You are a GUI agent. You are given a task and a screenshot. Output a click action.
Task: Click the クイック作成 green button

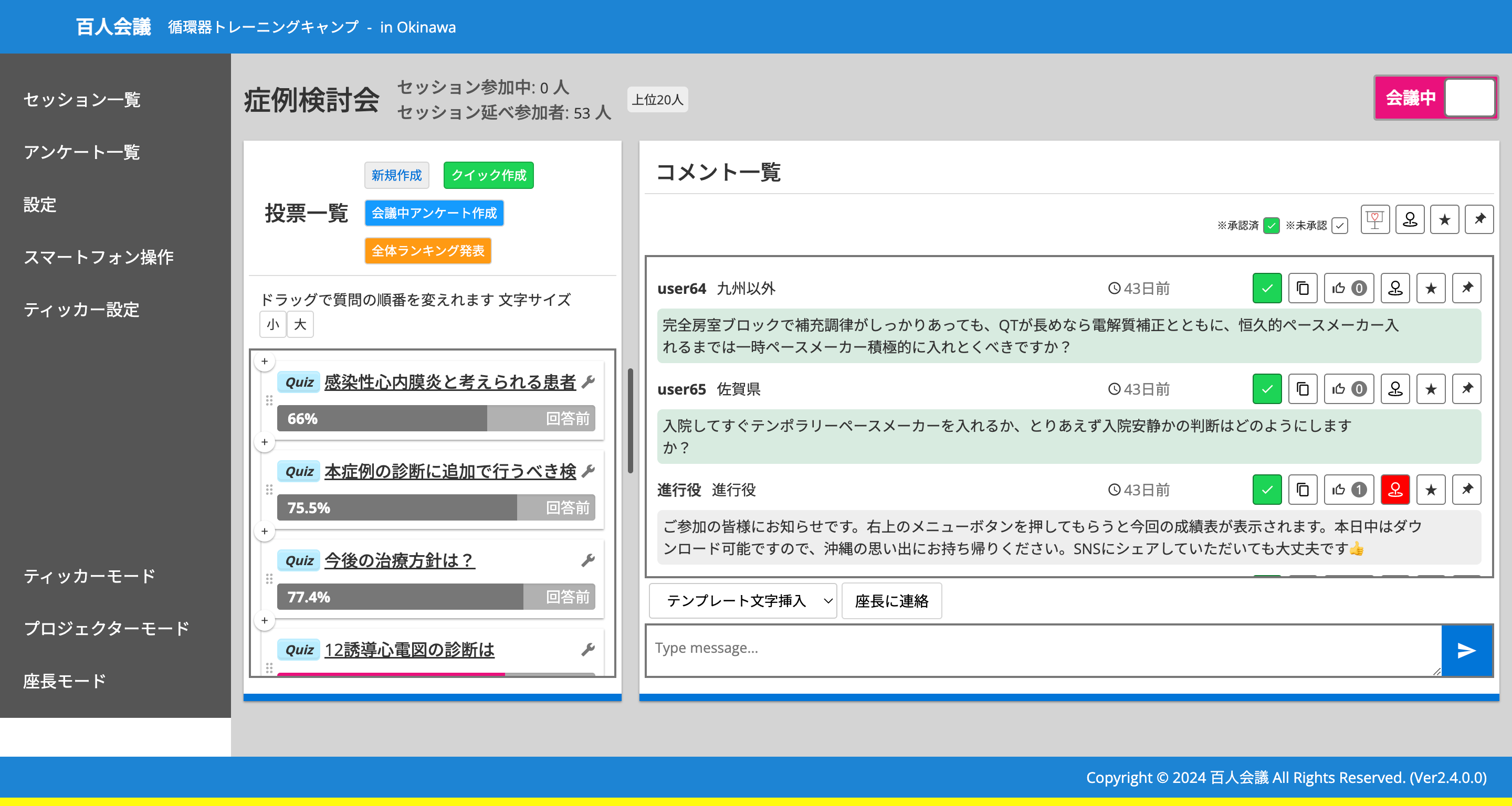(488, 175)
